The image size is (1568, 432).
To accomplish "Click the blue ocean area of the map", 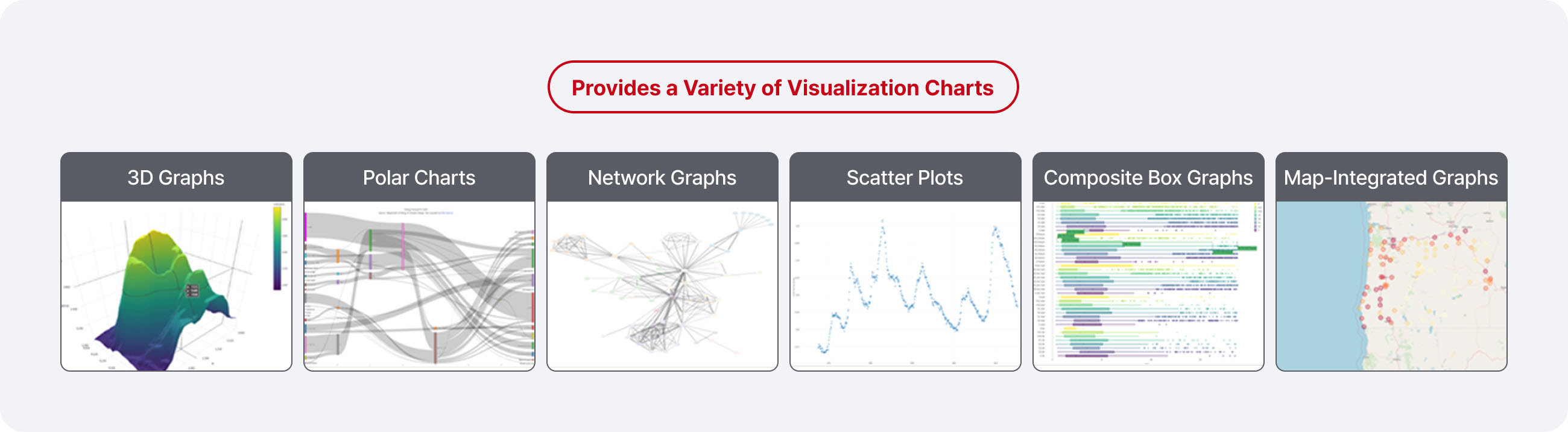I will [x=1318, y=286].
